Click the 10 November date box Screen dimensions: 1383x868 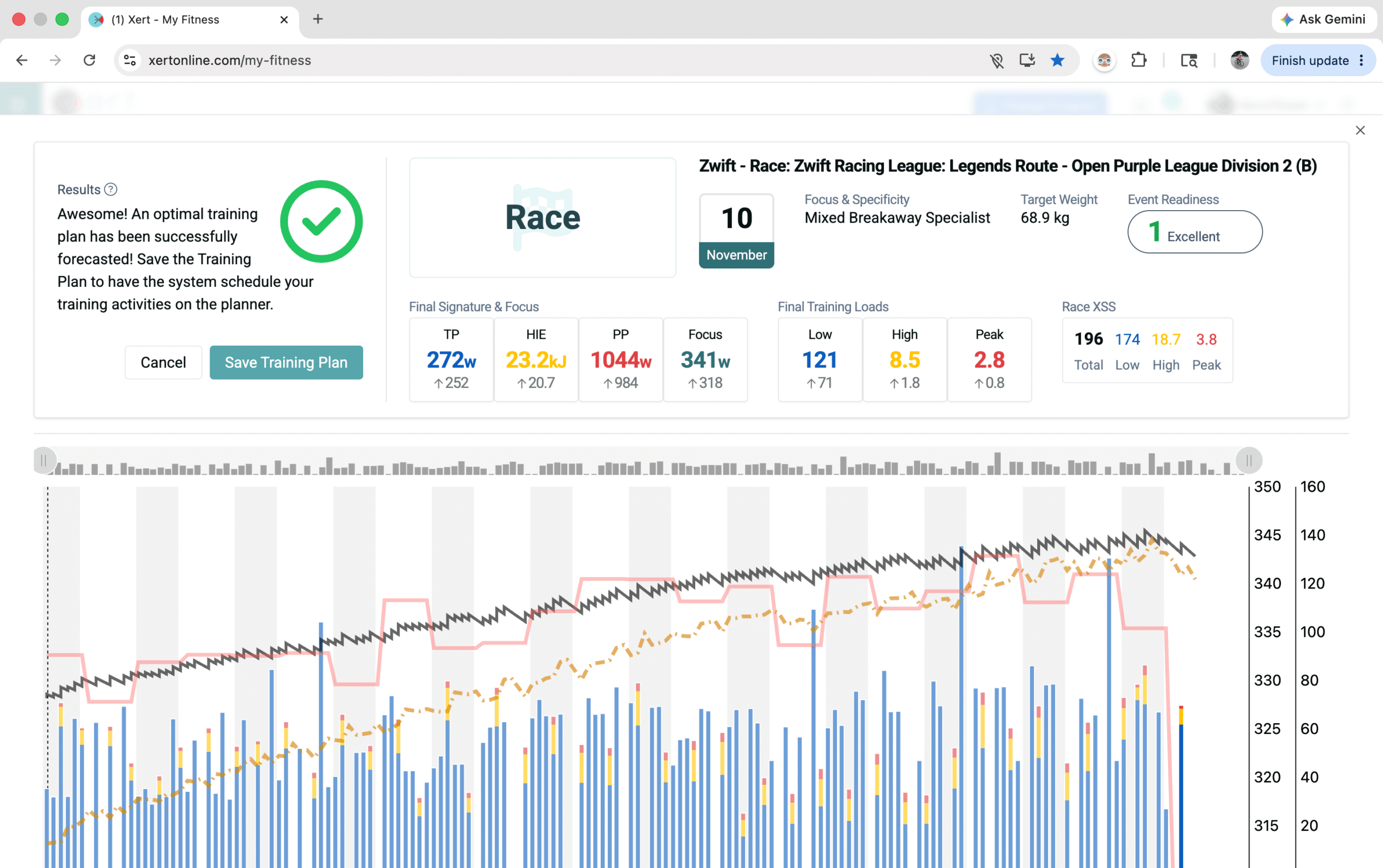736,231
